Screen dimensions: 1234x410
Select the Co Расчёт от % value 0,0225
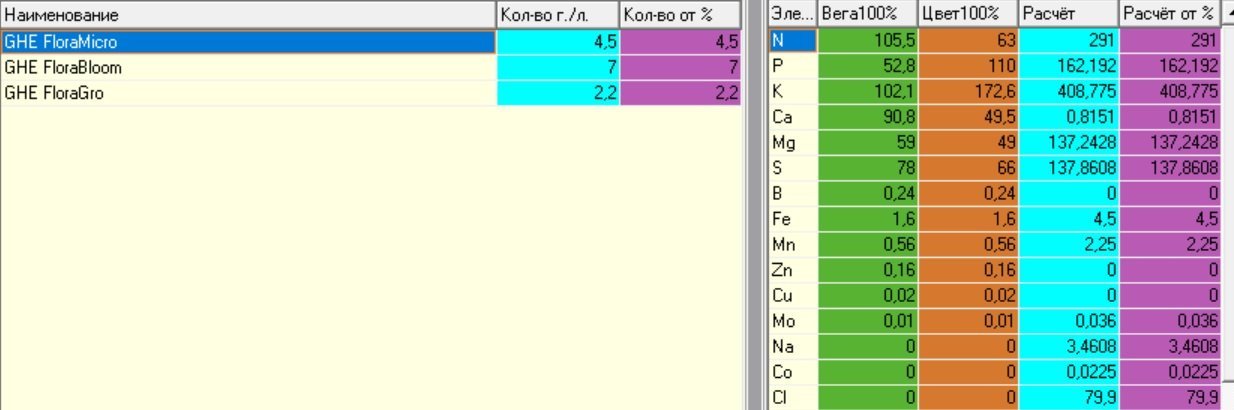[x=1171, y=372]
